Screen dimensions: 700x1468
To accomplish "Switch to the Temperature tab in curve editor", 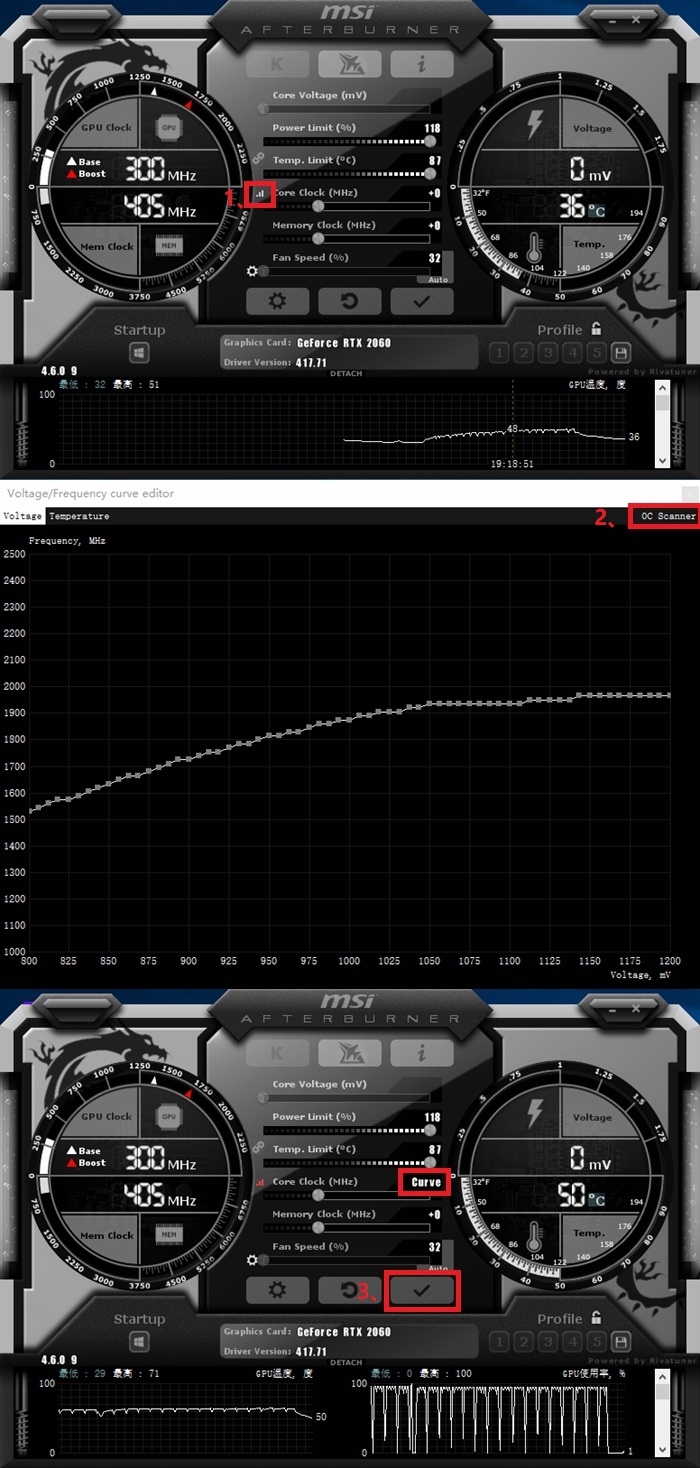I will click(x=79, y=516).
